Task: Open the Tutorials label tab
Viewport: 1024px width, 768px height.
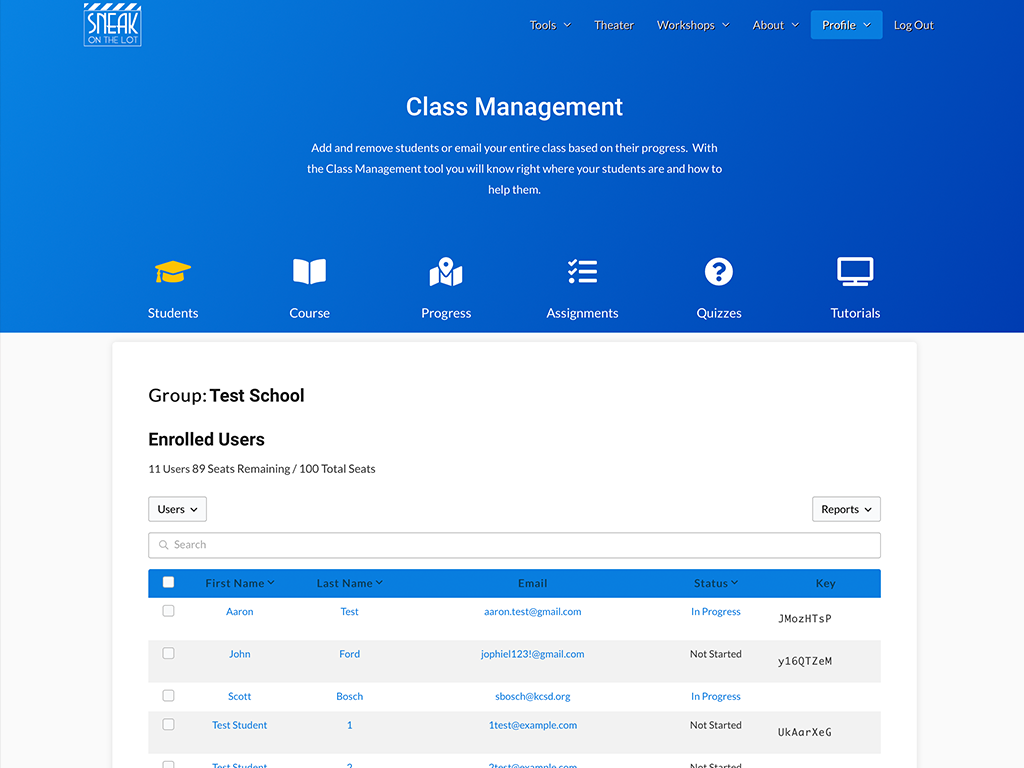Action: [855, 313]
